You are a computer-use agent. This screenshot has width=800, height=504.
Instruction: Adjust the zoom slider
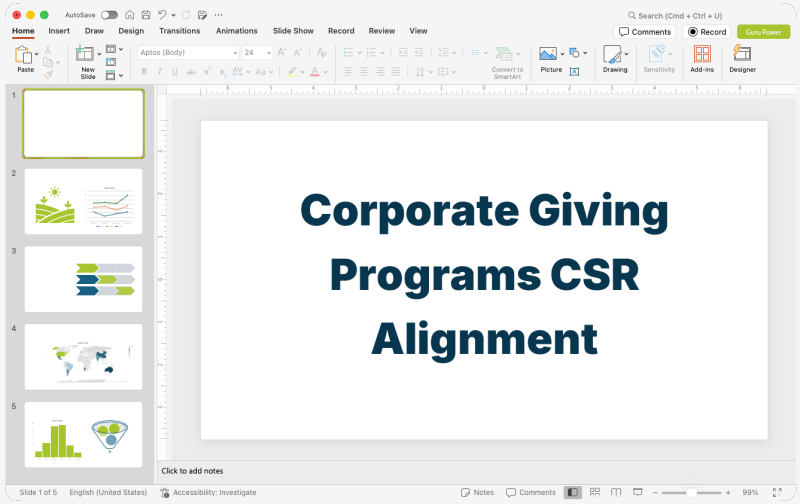pyautogui.click(x=691, y=492)
